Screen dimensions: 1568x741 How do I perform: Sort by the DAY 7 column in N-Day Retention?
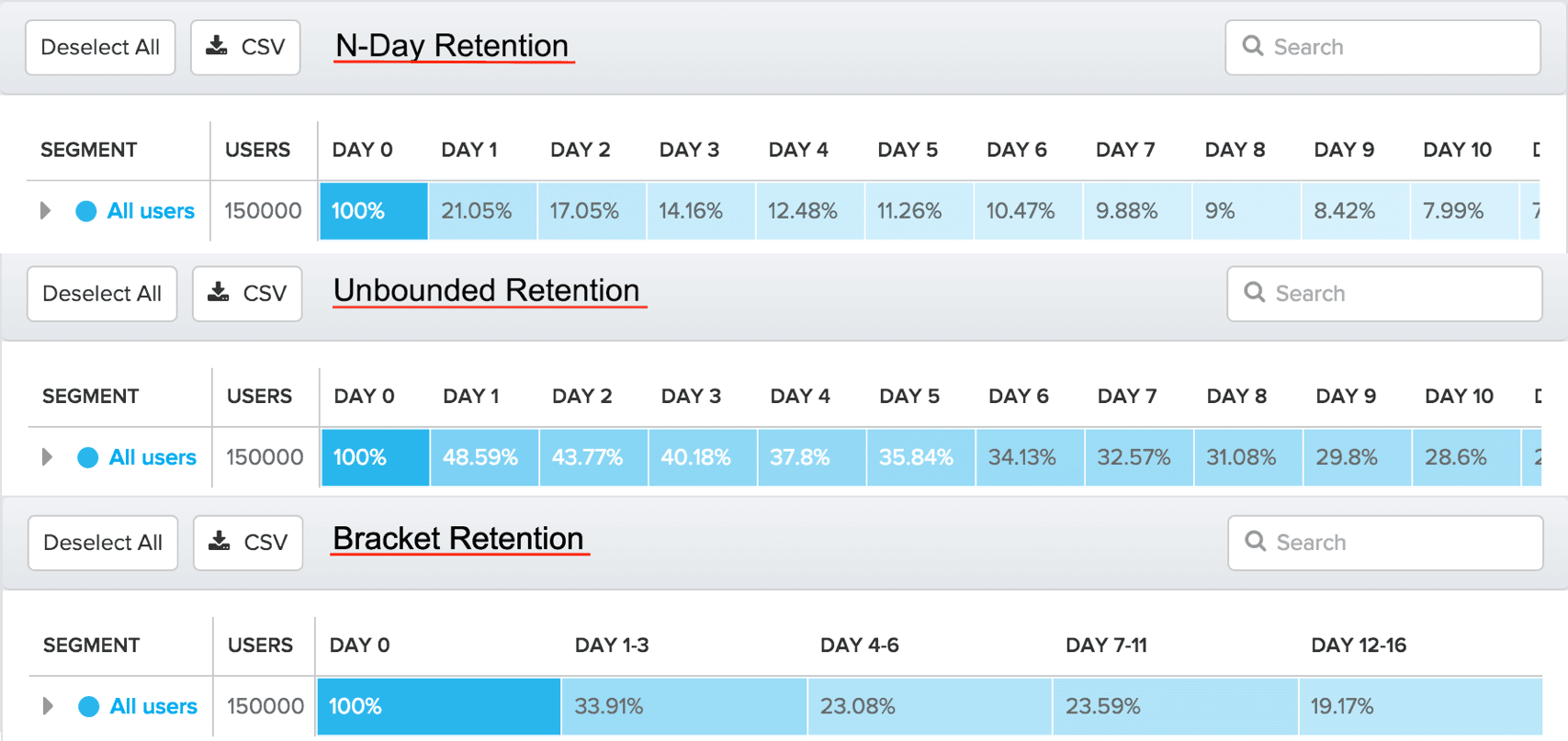click(x=1125, y=150)
